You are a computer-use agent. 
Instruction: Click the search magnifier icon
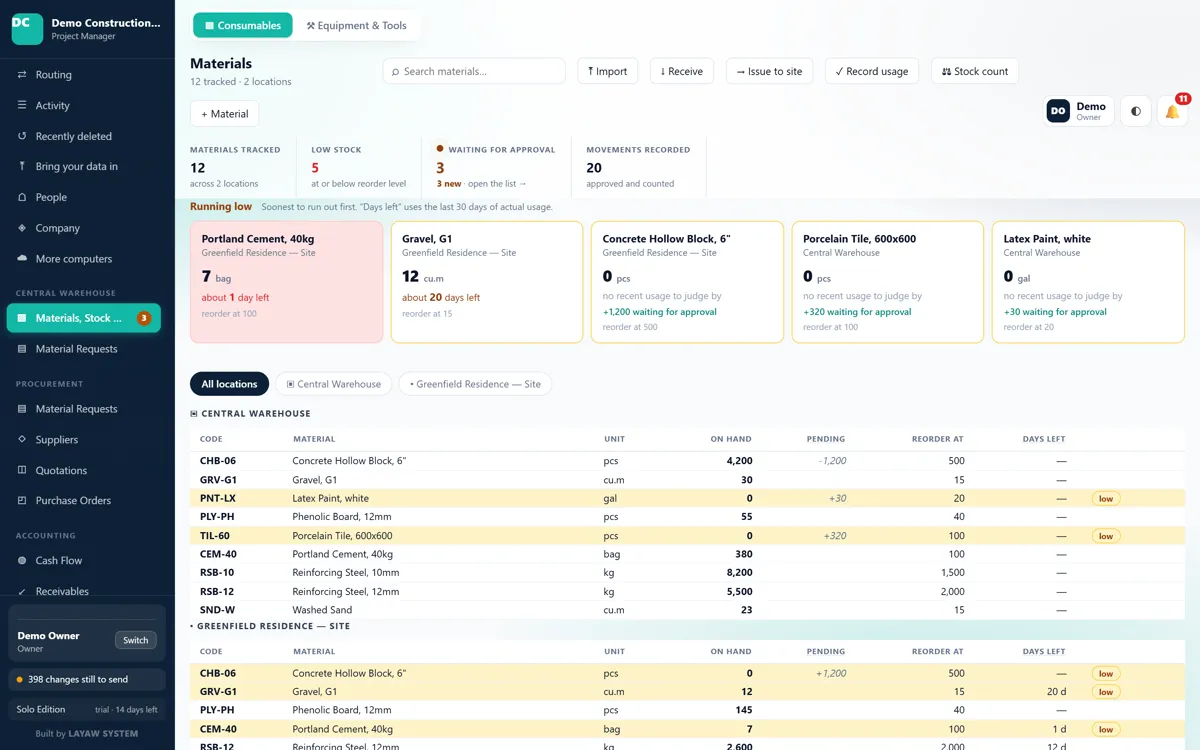[x=396, y=72]
